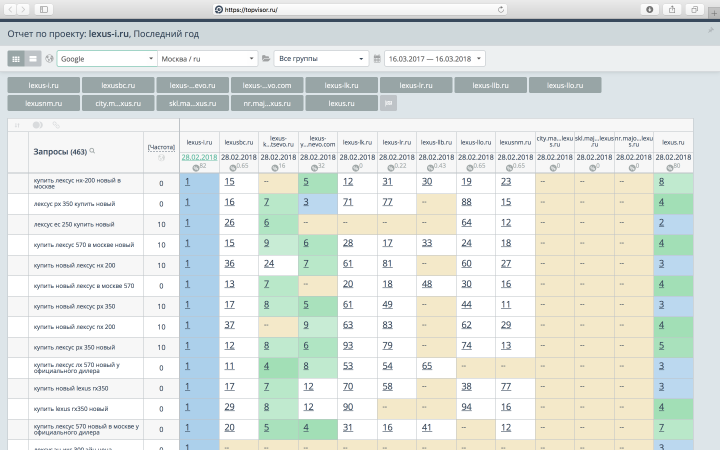
Task: Click the link chain icon above queries
Action: click(x=56, y=125)
